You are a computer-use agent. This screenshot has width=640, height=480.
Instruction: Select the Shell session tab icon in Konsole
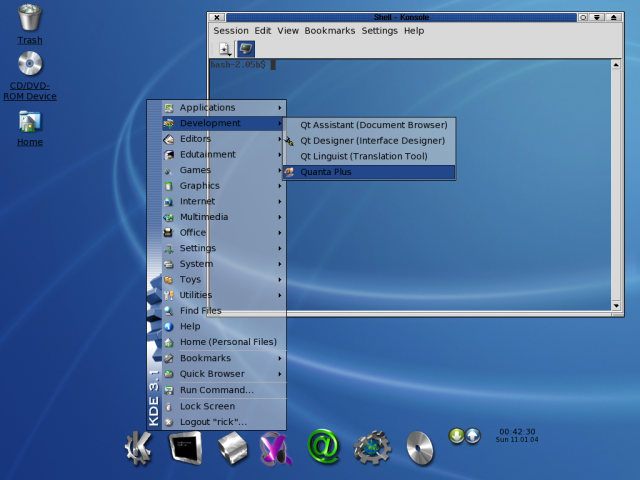[246, 49]
